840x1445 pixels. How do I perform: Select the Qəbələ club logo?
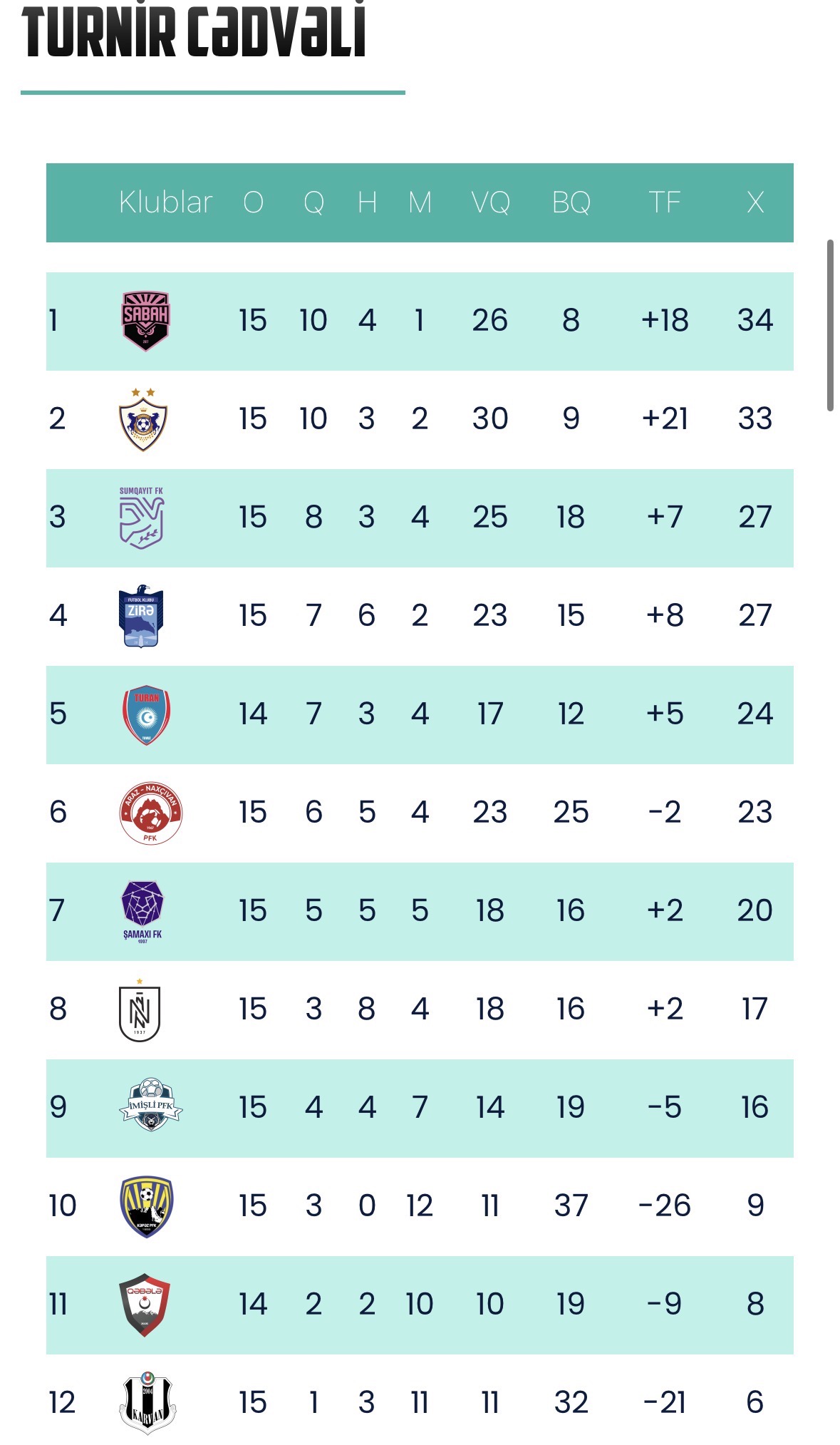145,1304
